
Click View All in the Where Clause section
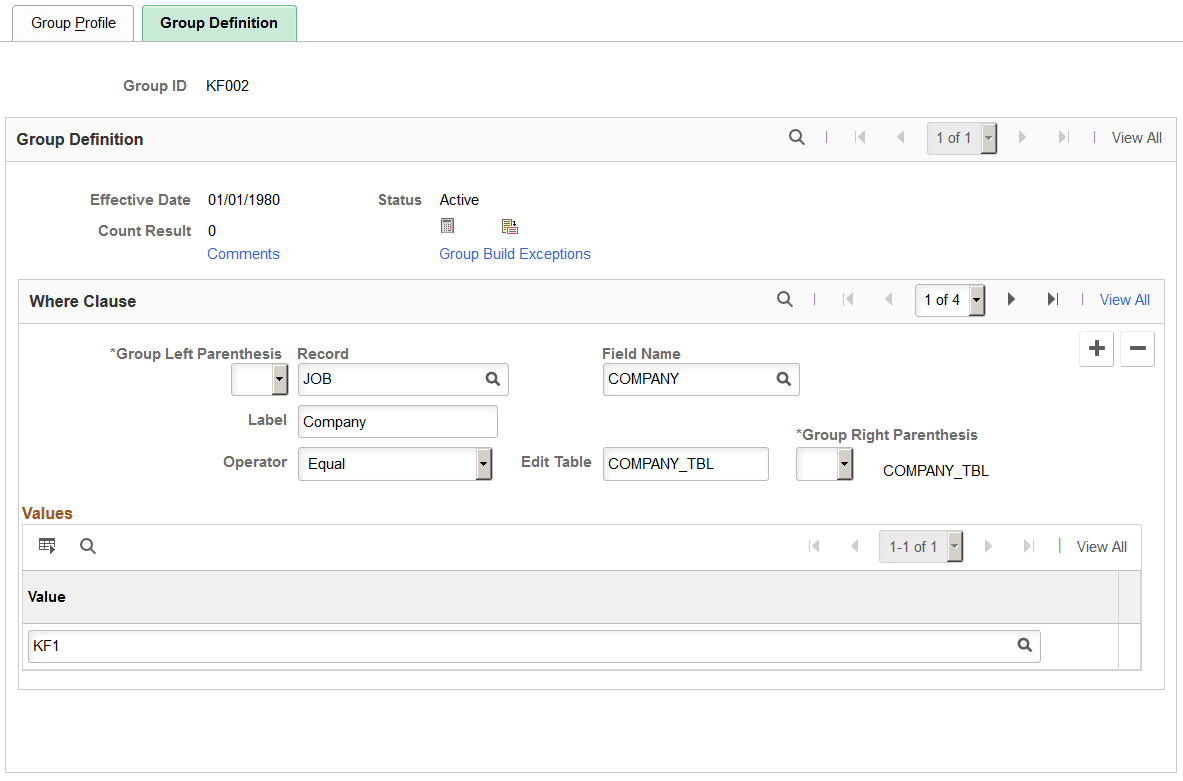(x=1124, y=299)
